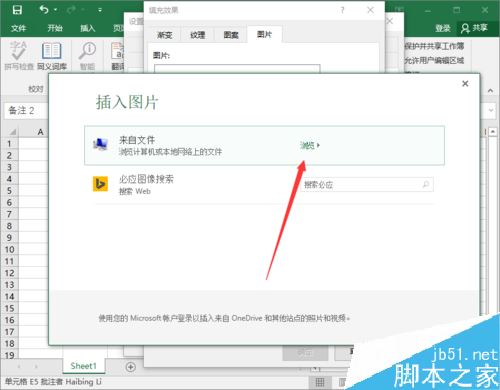
Task: Click the Undo arrow icon
Action: 44,9
